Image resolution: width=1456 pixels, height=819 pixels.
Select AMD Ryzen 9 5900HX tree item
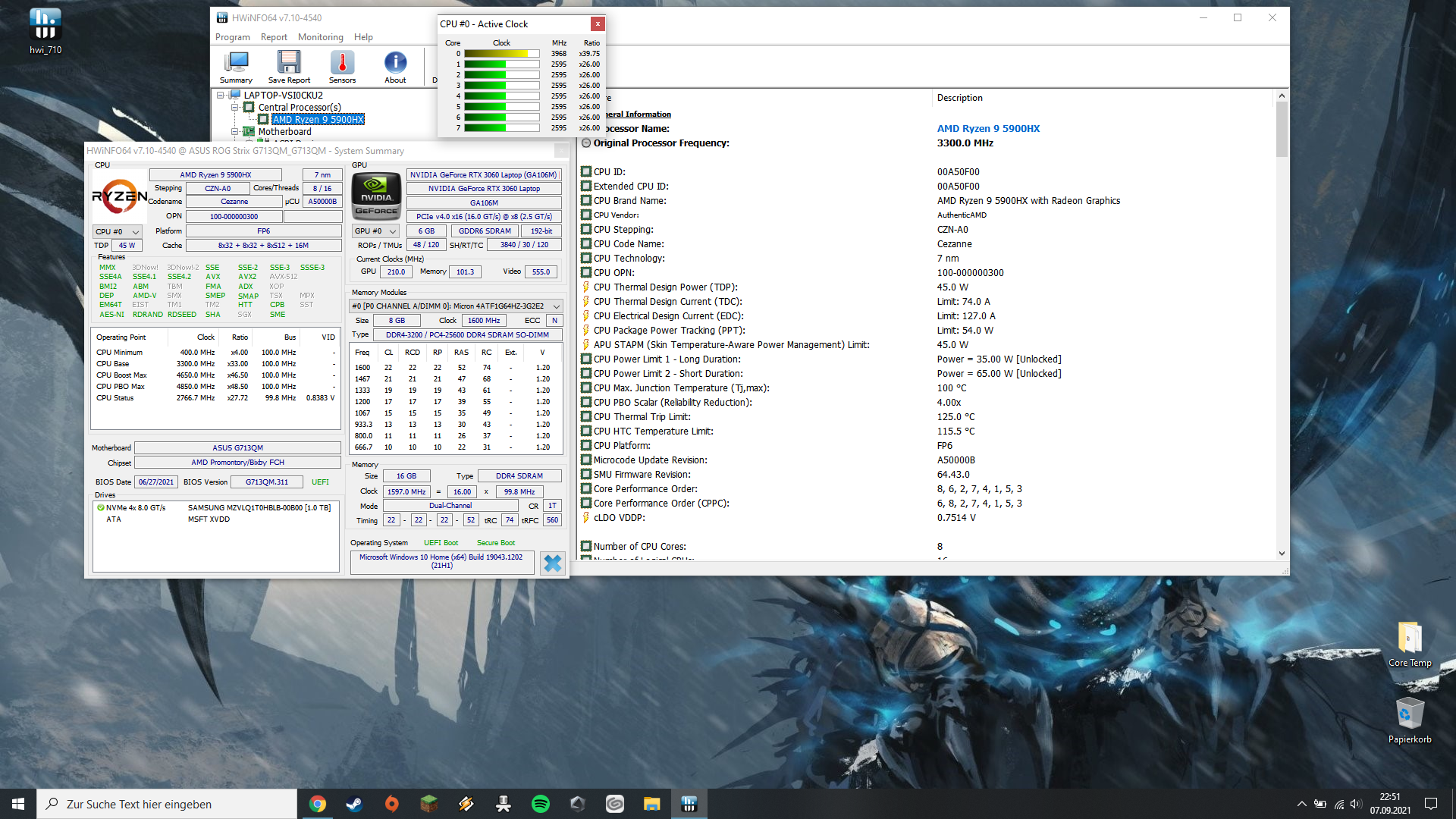pyautogui.click(x=318, y=120)
